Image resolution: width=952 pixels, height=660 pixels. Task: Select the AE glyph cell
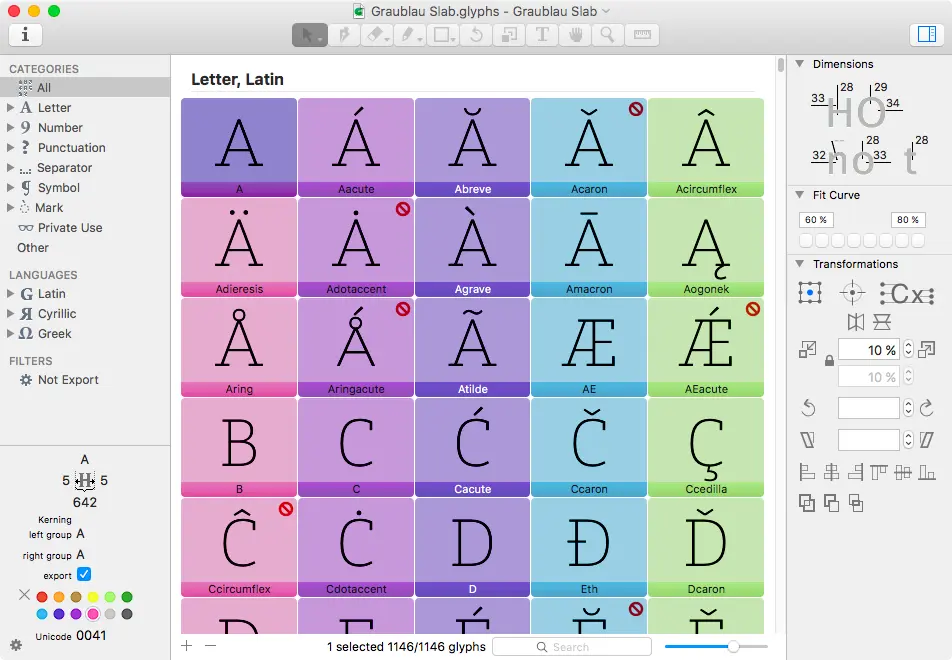[x=588, y=347]
